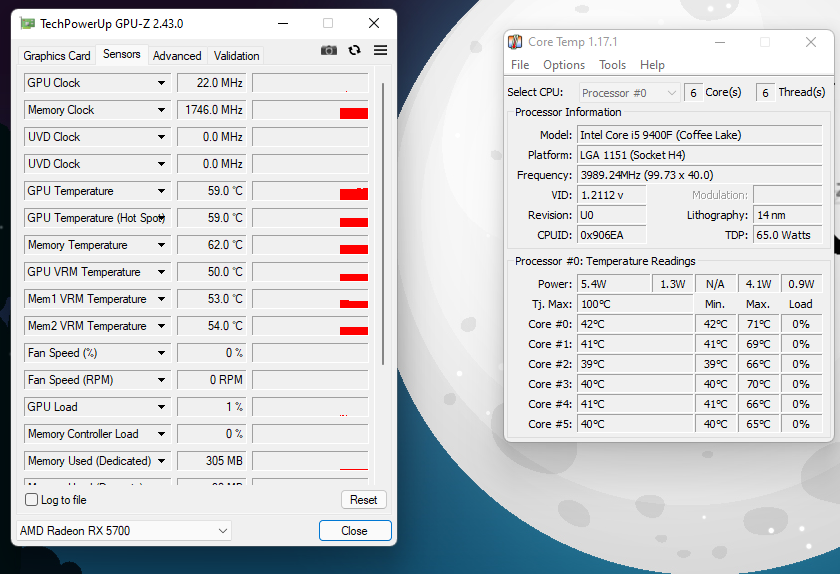Open the GPU Temperature sensor dropdown
The width and height of the screenshot is (840, 574).
[x=161, y=191]
